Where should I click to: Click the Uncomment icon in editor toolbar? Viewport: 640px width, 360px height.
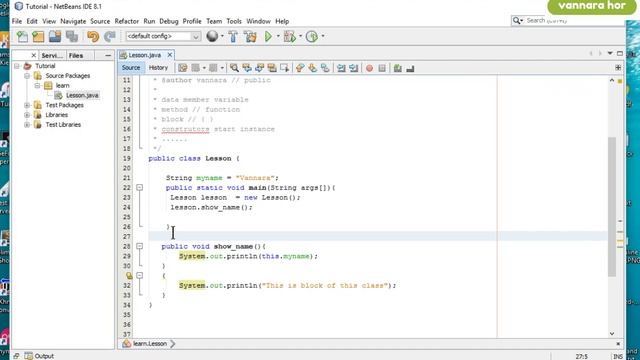410,68
